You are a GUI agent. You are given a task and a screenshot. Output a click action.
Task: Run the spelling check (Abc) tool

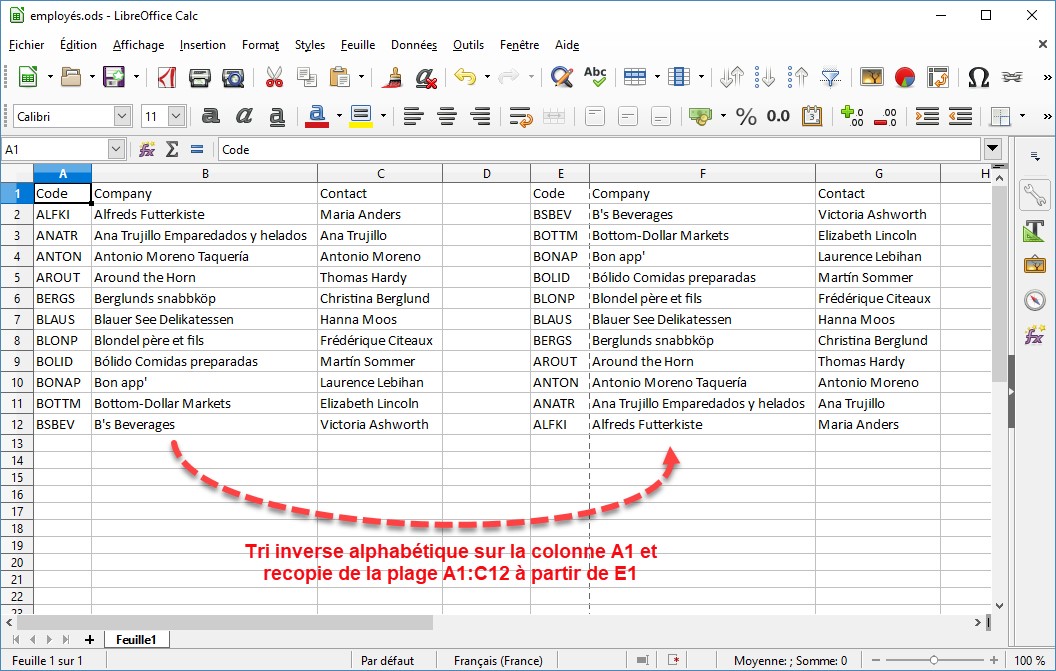click(x=595, y=77)
